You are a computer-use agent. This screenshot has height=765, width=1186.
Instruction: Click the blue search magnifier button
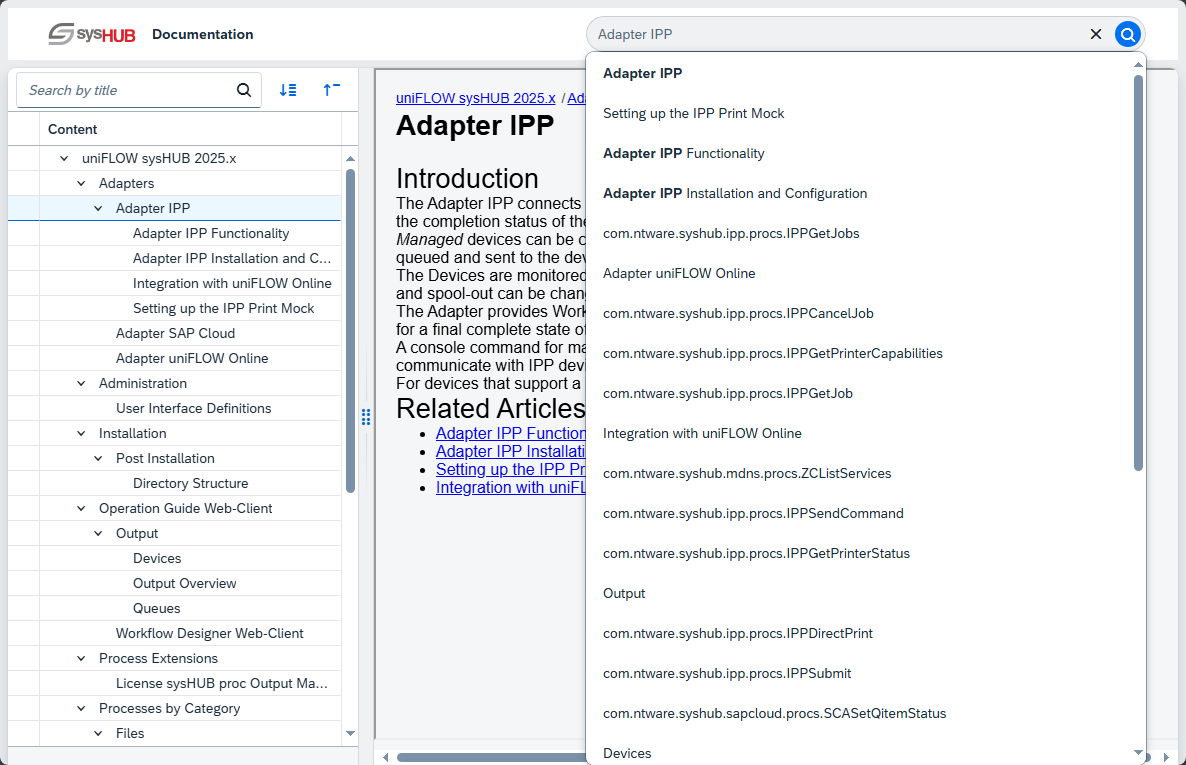coord(1127,34)
